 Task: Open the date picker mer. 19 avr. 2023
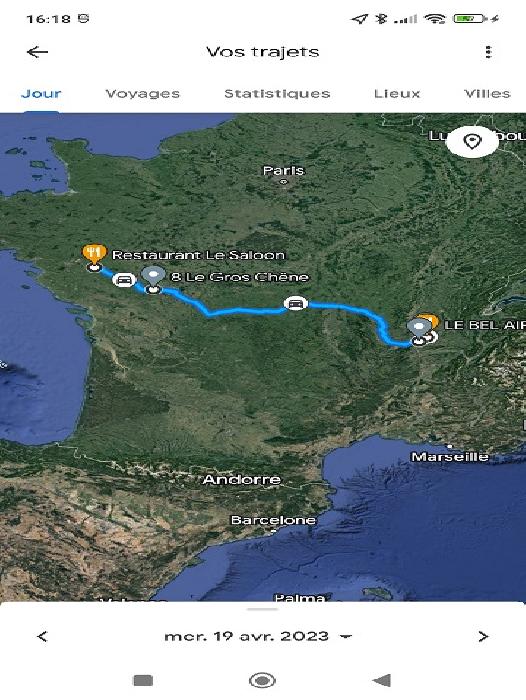[258, 636]
